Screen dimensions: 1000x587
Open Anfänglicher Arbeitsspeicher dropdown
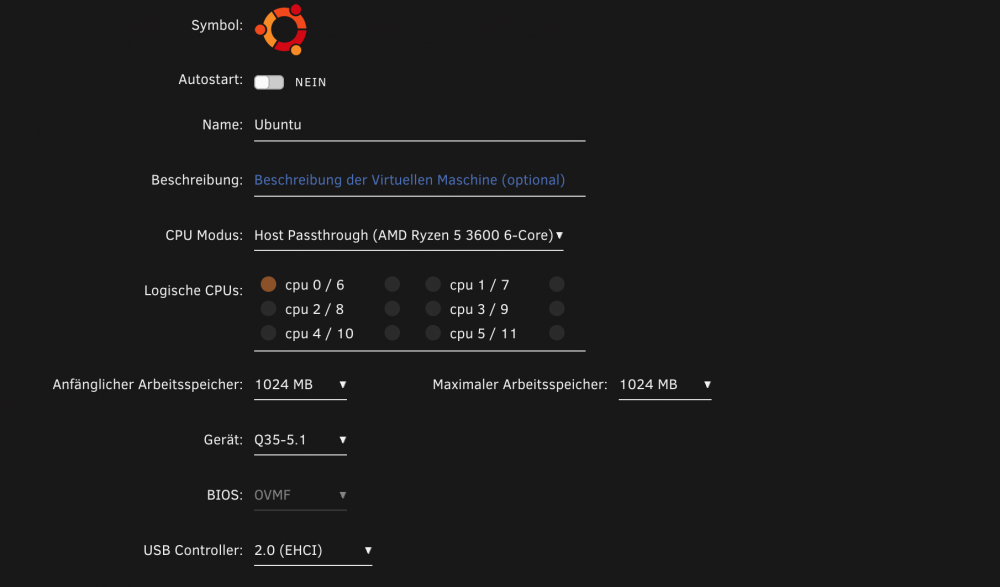click(300, 385)
